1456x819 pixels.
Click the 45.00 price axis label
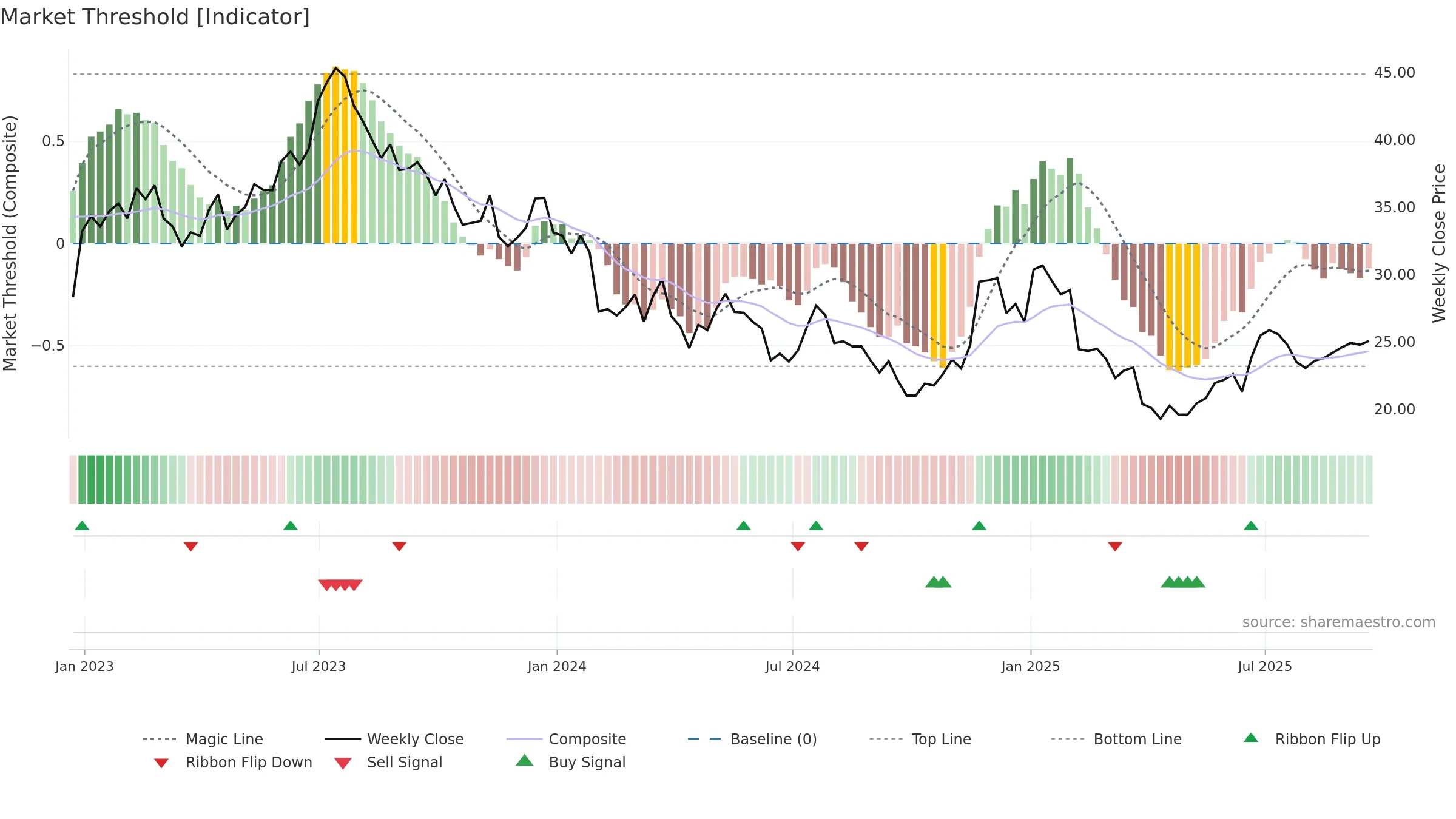(1395, 73)
